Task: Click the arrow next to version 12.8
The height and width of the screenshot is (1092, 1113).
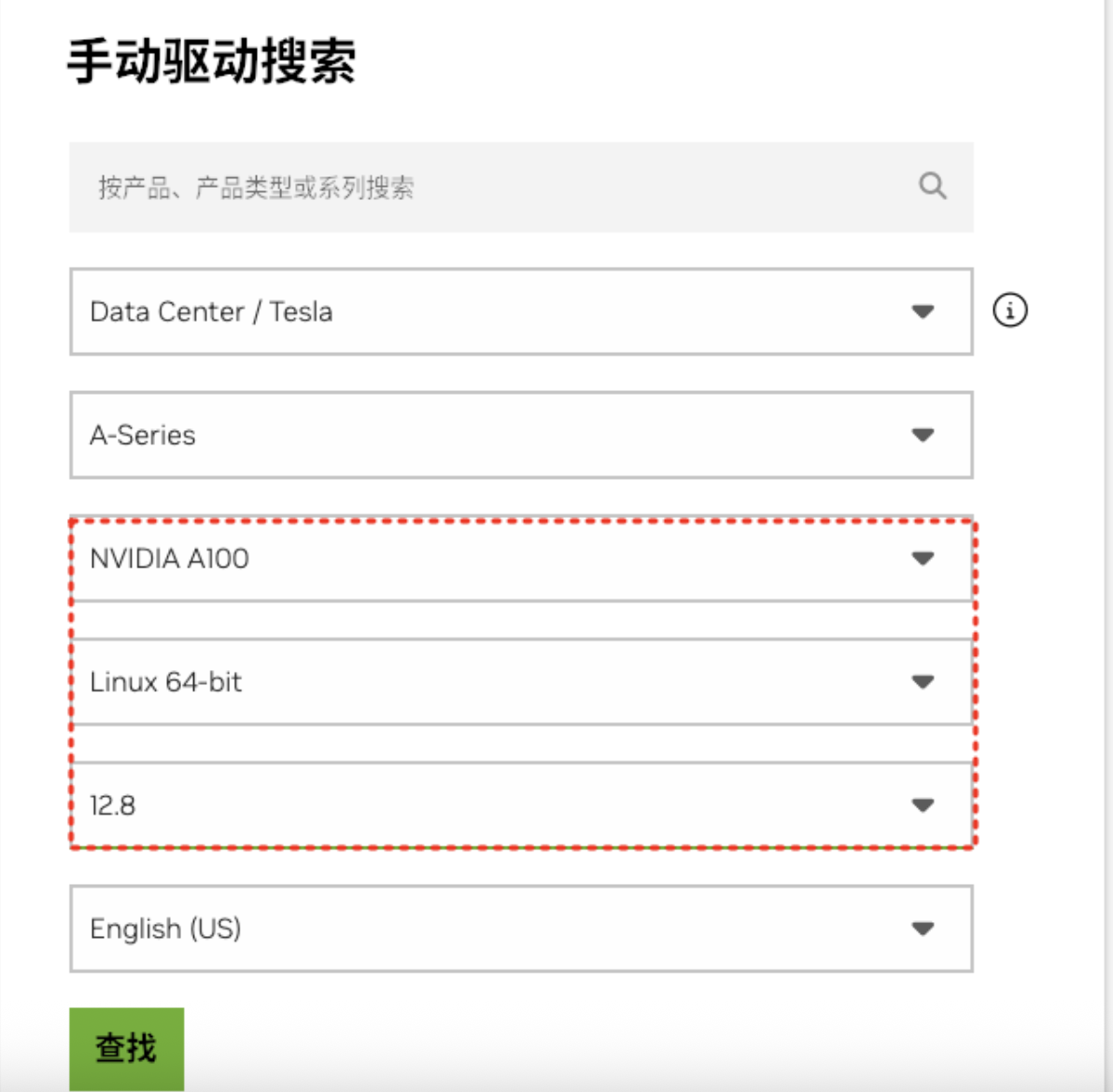Action: click(x=923, y=805)
